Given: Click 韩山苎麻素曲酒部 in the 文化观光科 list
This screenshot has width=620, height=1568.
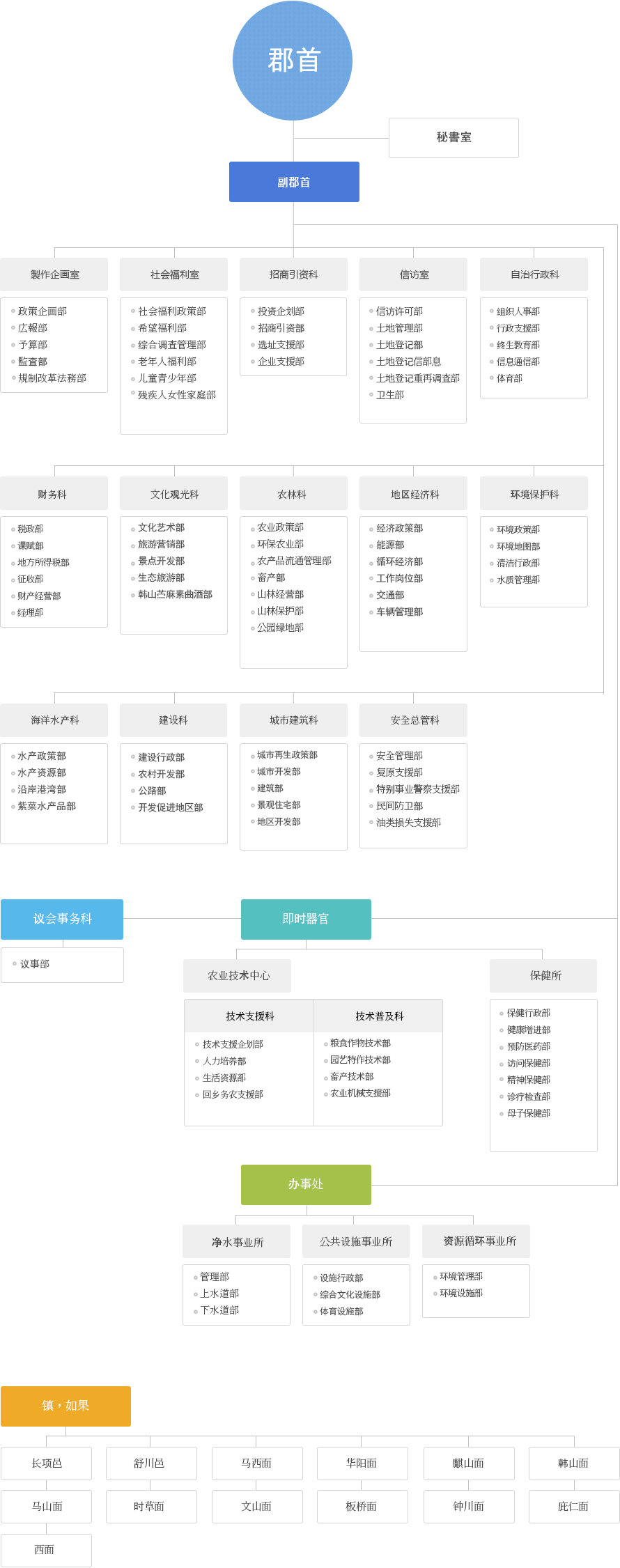Looking at the screenshot, I should coord(175,594).
